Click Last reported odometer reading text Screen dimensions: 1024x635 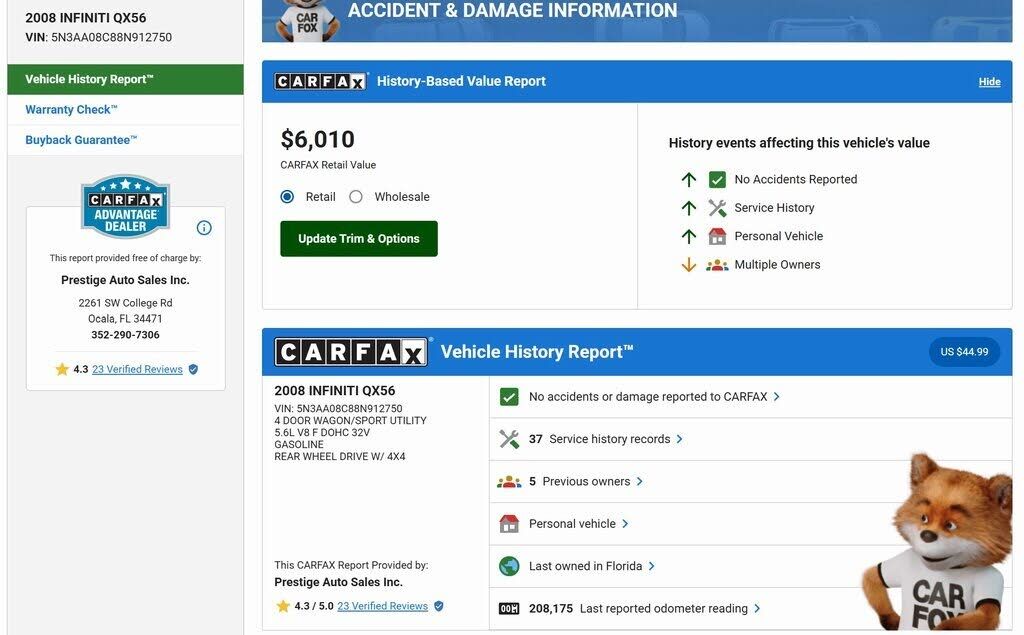(x=664, y=608)
